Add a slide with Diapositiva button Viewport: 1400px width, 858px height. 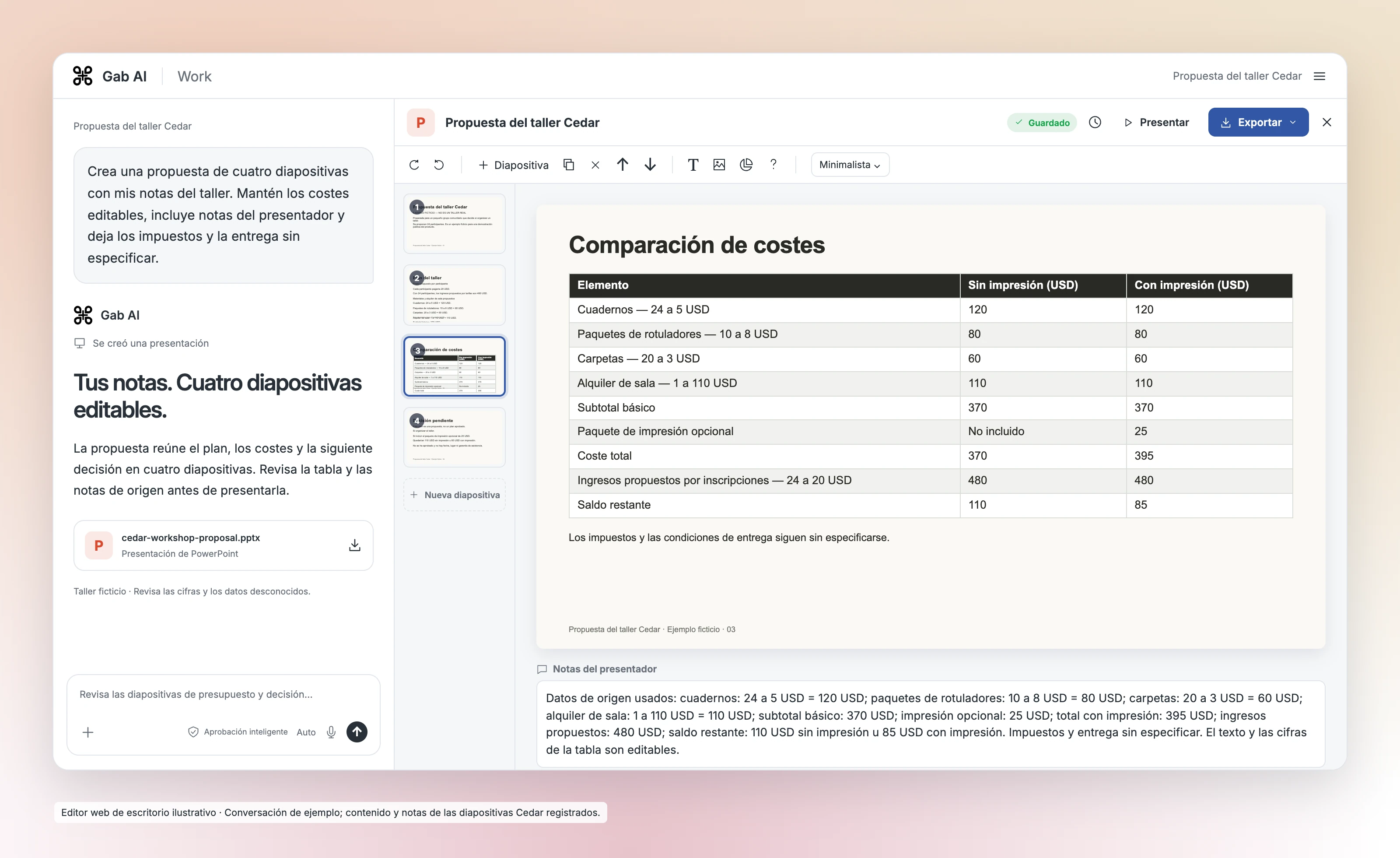pyautogui.click(x=514, y=165)
